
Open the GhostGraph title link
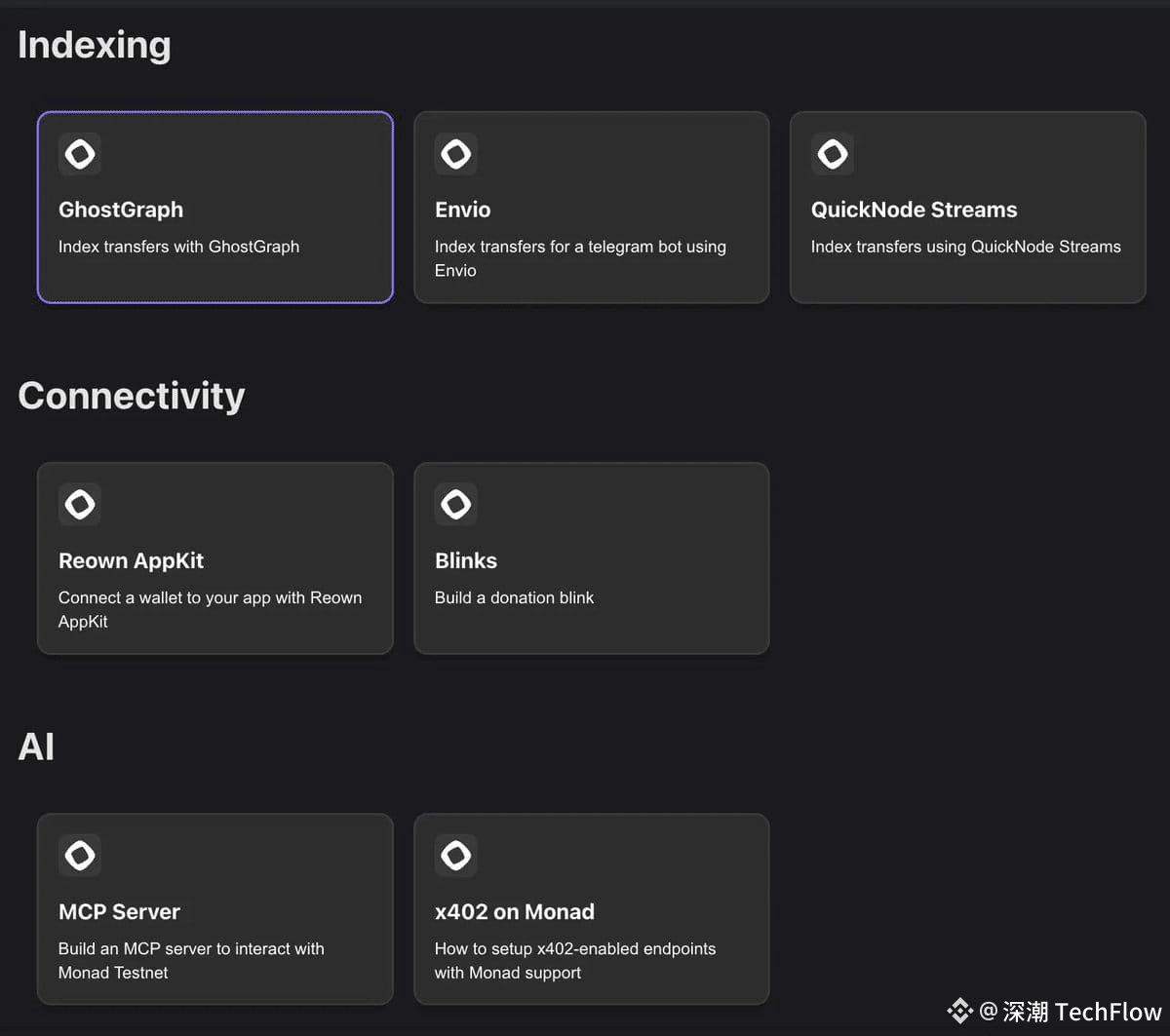121,210
